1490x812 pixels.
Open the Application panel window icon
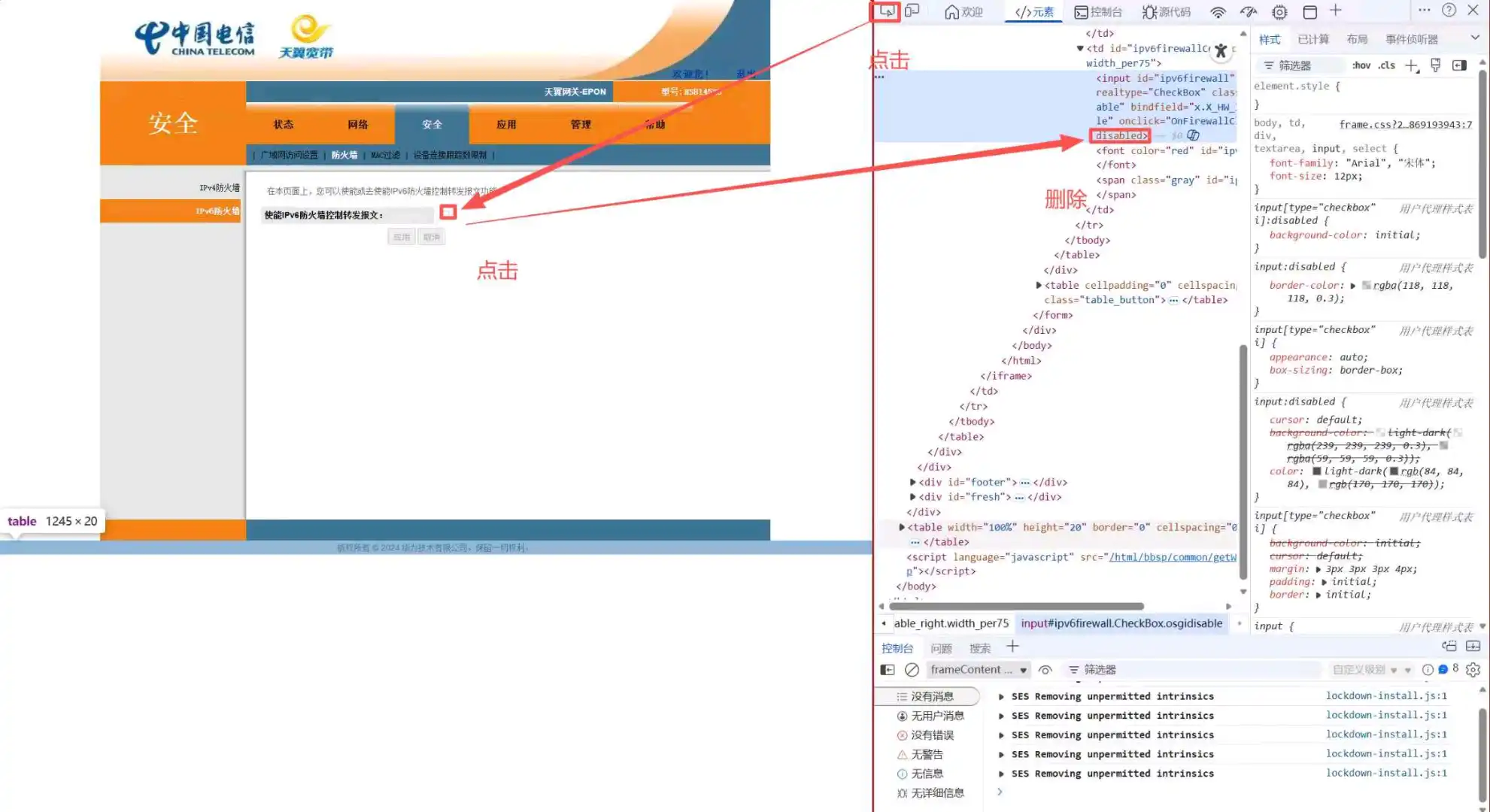click(1309, 12)
